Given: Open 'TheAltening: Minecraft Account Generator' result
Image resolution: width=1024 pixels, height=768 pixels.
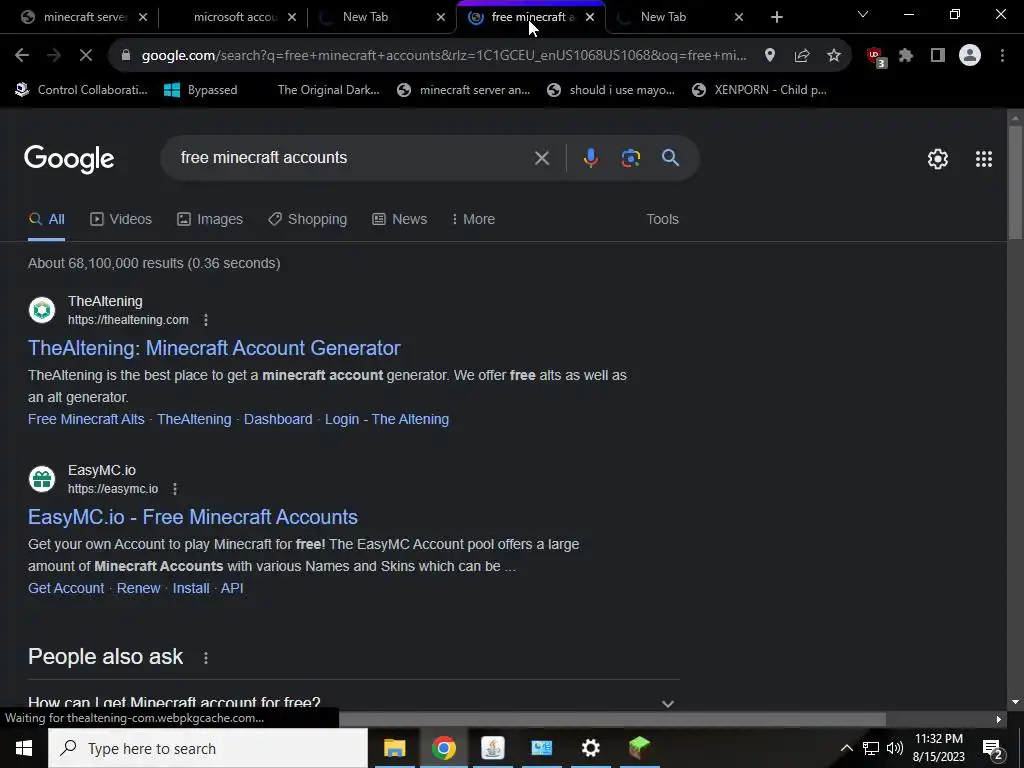Looking at the screenshot, I should click(214, 348).
